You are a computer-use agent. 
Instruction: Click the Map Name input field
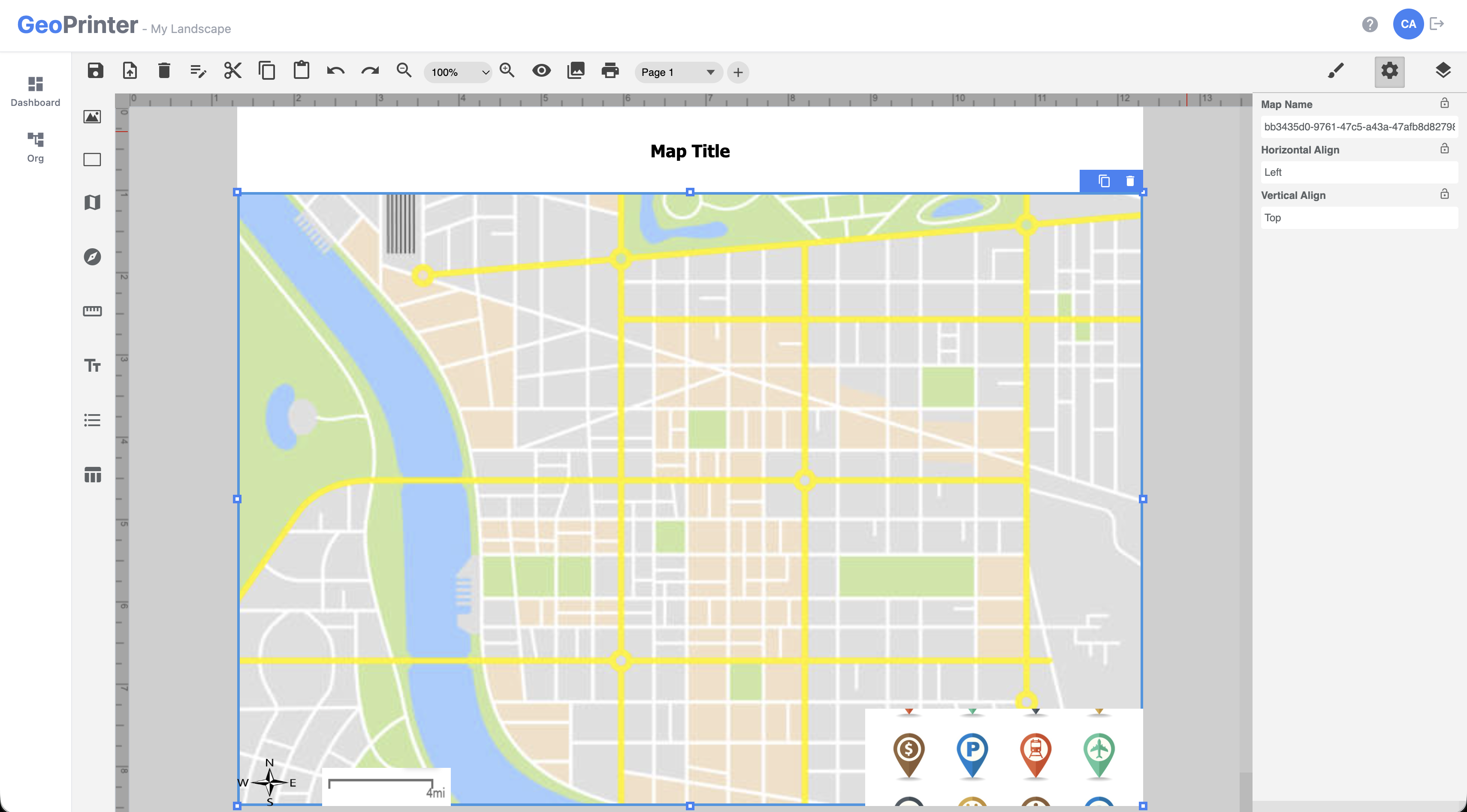(x=1359, y=127)
